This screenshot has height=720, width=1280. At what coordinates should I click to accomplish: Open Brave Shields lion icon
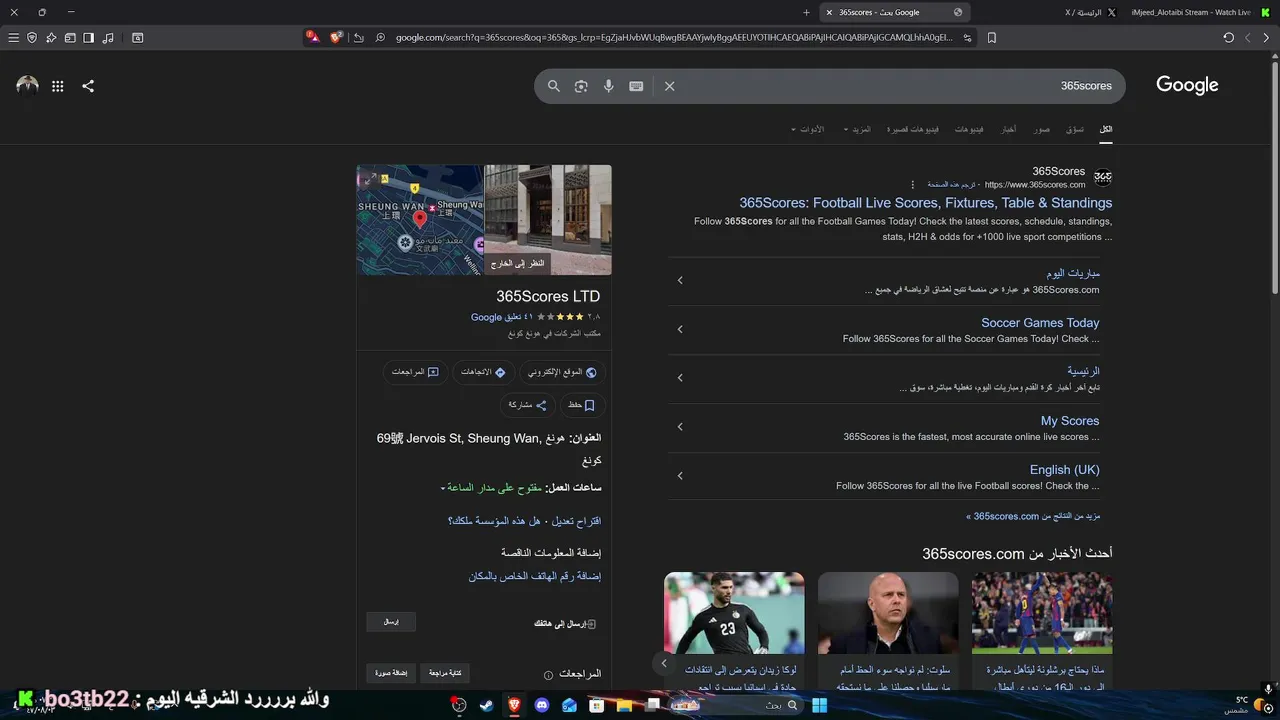tap(336, 37)
